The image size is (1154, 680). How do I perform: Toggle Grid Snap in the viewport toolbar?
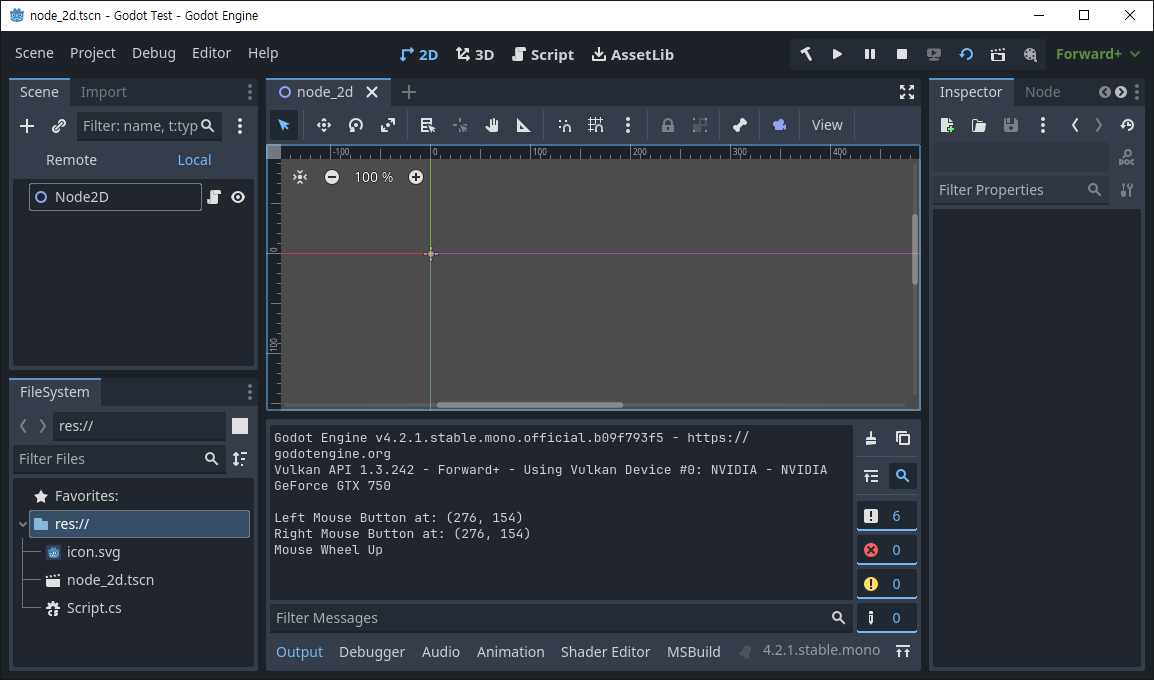(595, 125)
